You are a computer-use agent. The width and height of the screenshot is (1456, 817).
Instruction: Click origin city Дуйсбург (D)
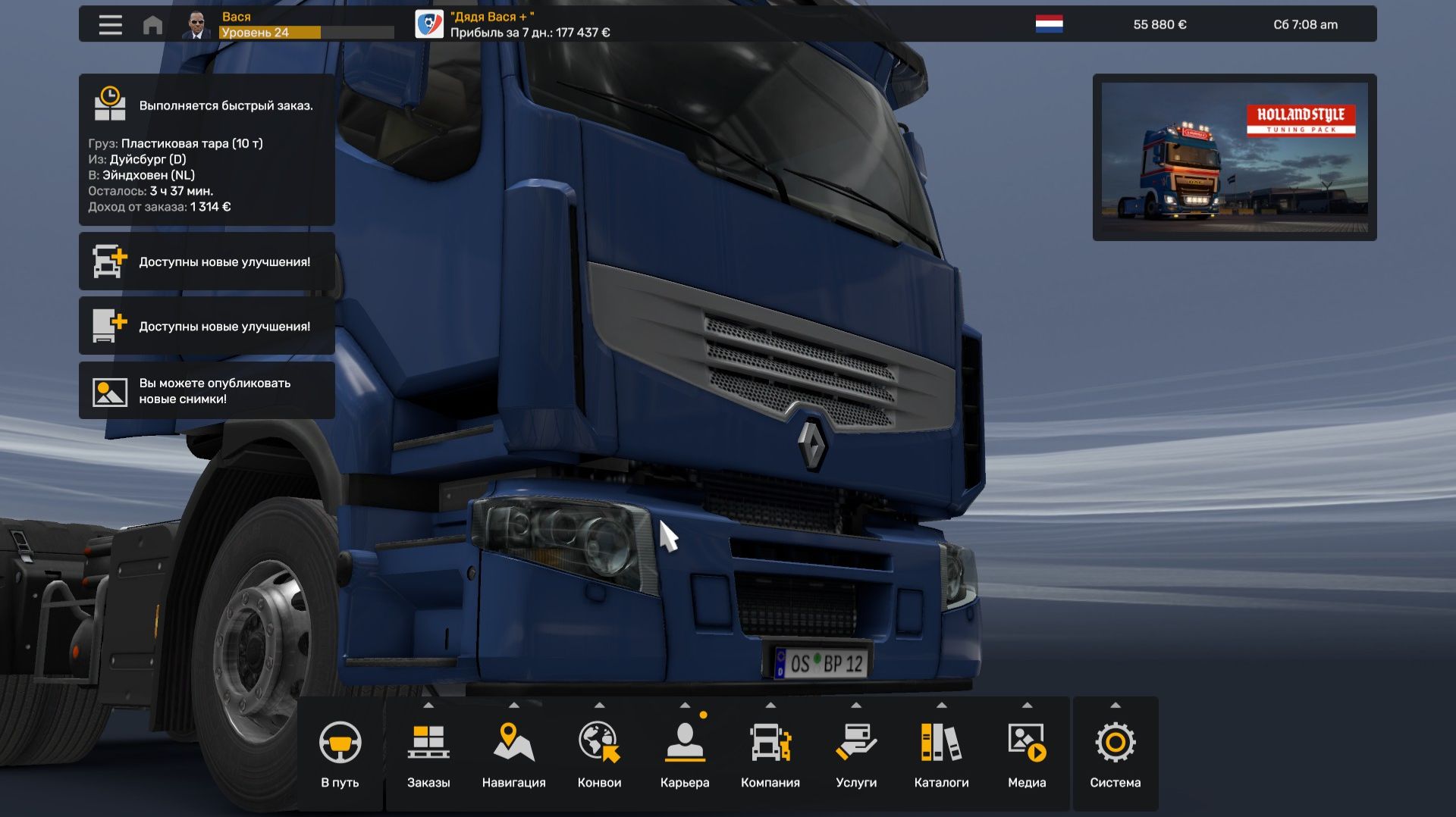(148, 159)
